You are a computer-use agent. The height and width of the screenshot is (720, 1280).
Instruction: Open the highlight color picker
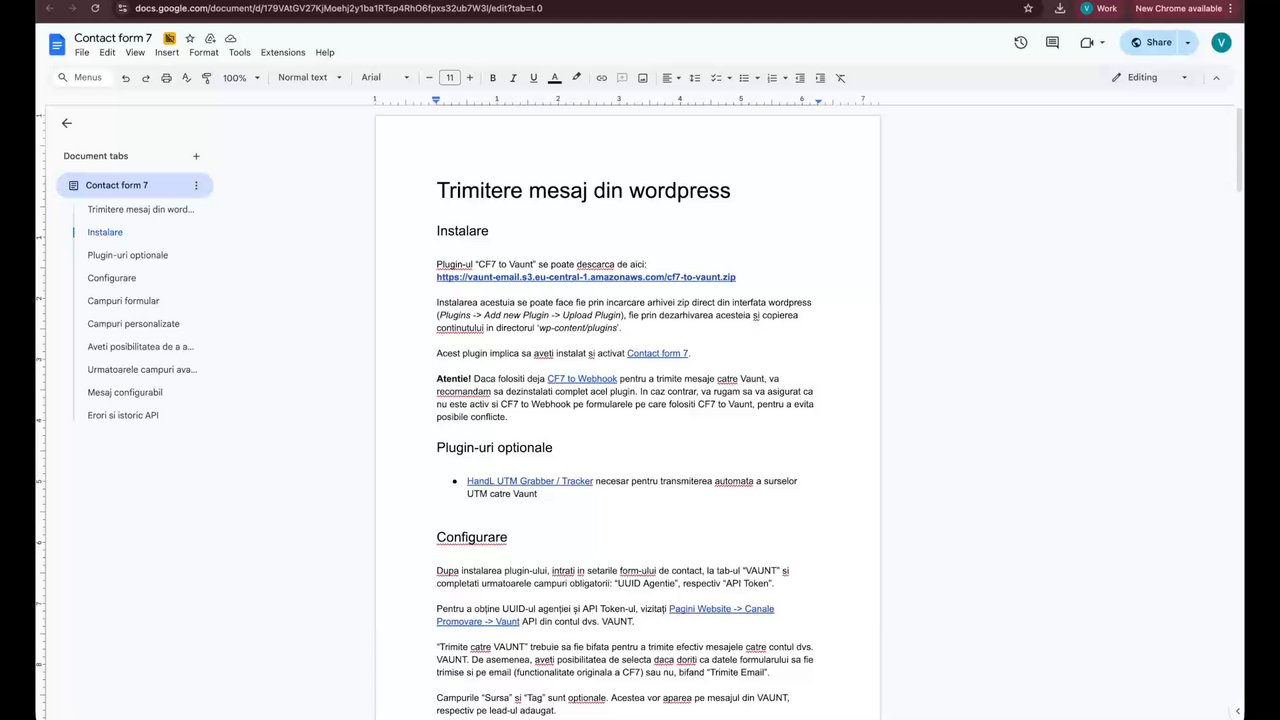pyautogui.click(x=576, y=78)
